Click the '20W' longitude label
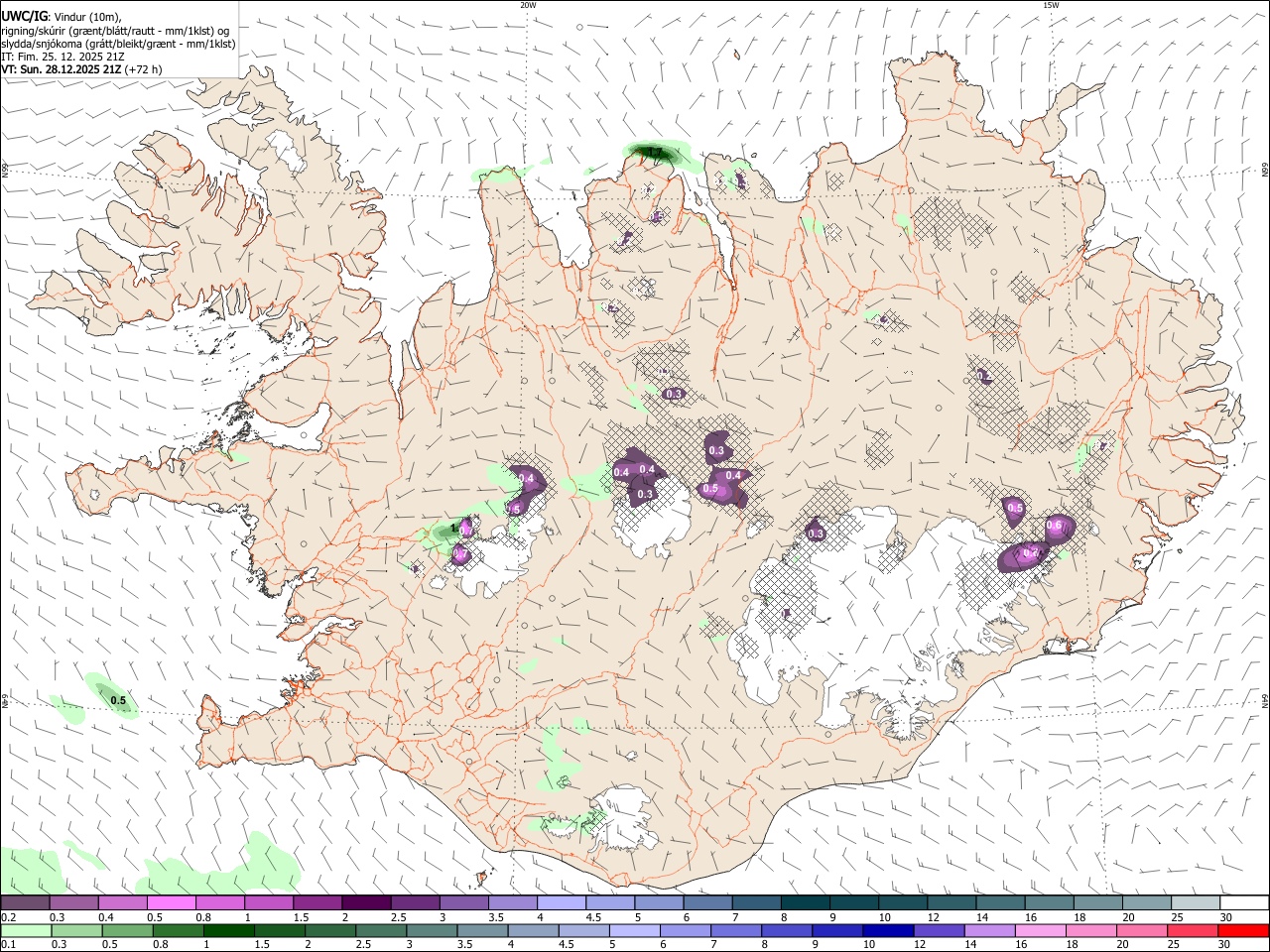Image resolution: width=1270 pixels, height=952 pixels. [528, 5]
